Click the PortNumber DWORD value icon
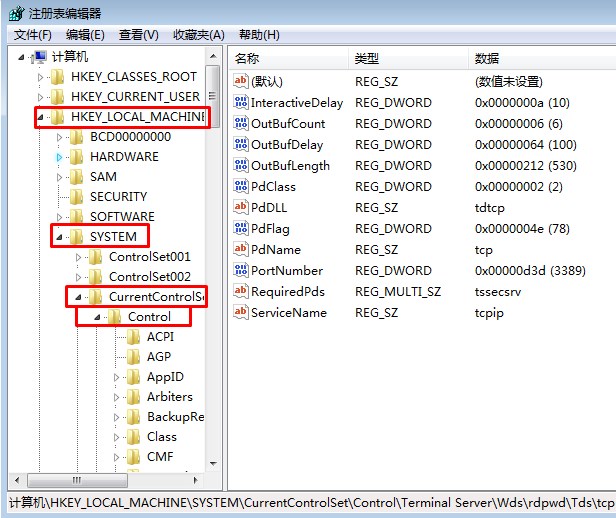Viewport: 616px width, 518px height. [240, 270]
